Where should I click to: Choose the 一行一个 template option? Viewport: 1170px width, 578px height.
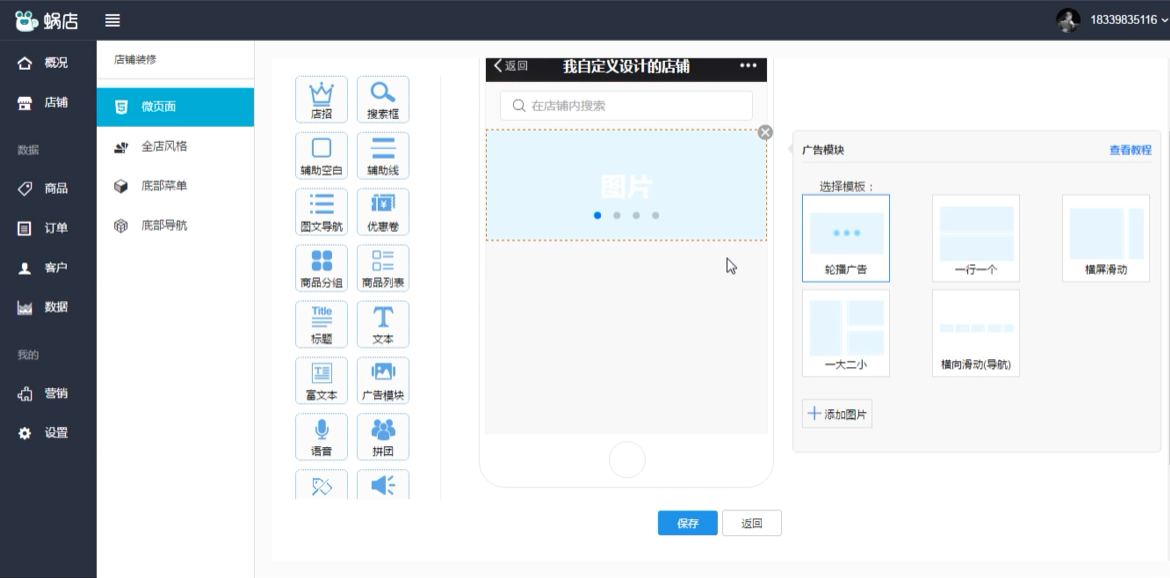pyautogui.click(x=975, y=237)
